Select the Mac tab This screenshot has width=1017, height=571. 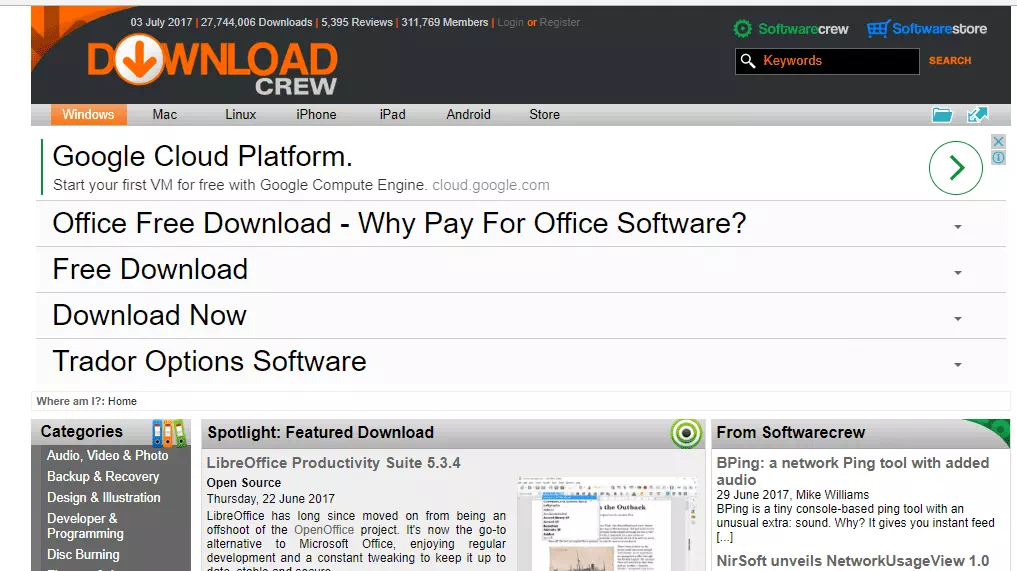[165, 114]
